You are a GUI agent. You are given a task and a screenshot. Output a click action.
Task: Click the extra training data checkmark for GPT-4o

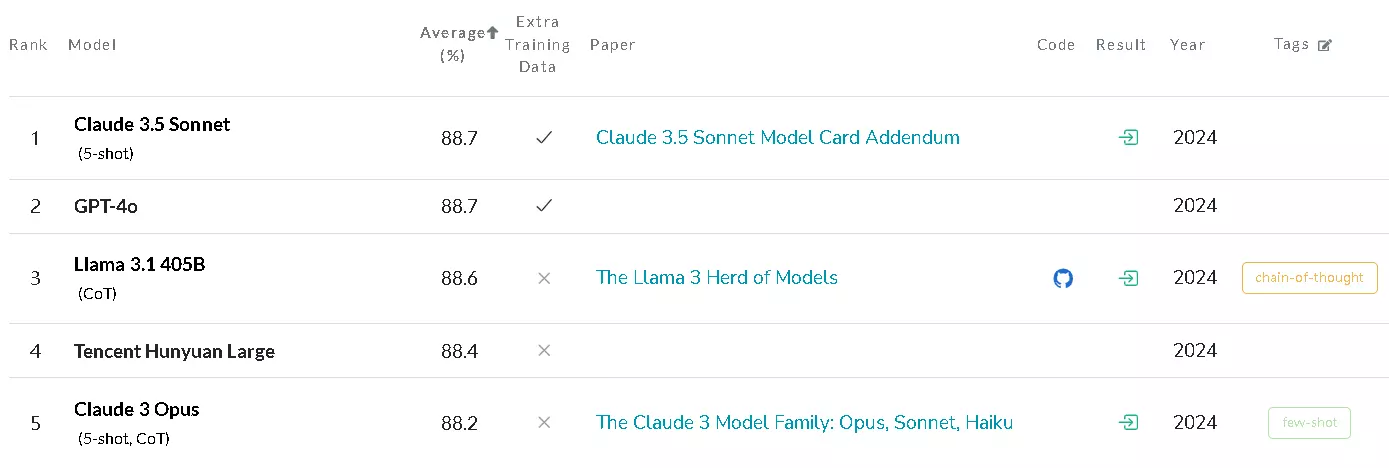point(544,206)
